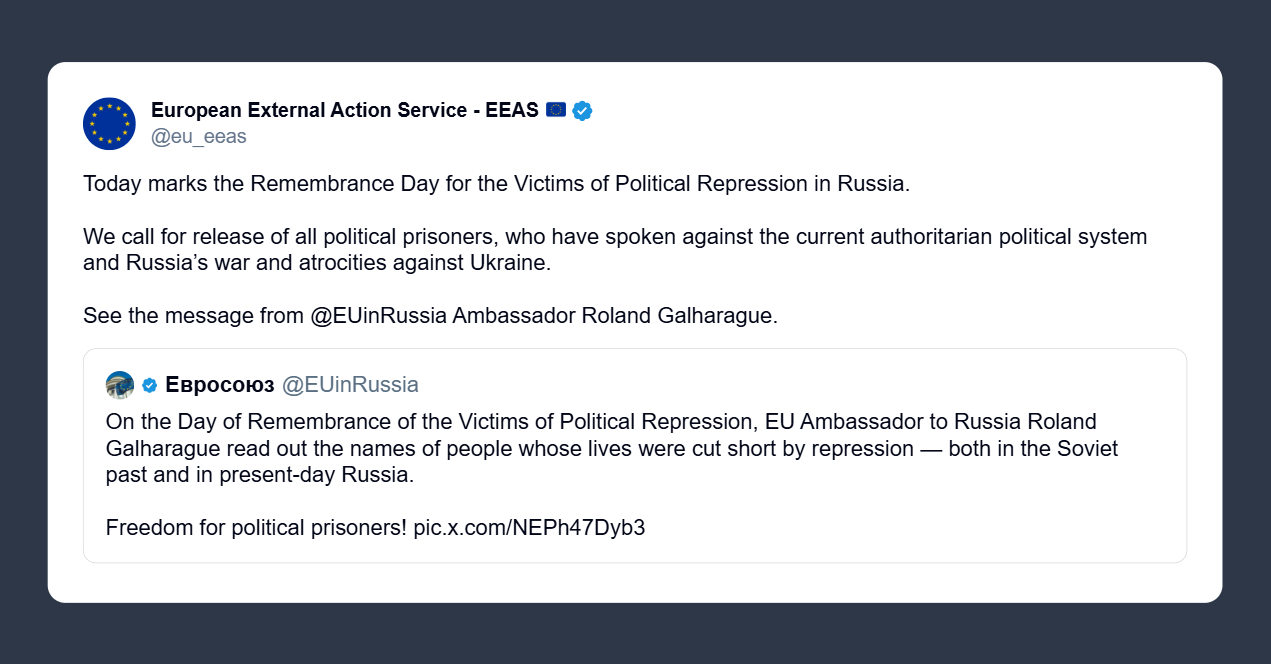Click the verified badge before Евросоюз

point(149,385)
